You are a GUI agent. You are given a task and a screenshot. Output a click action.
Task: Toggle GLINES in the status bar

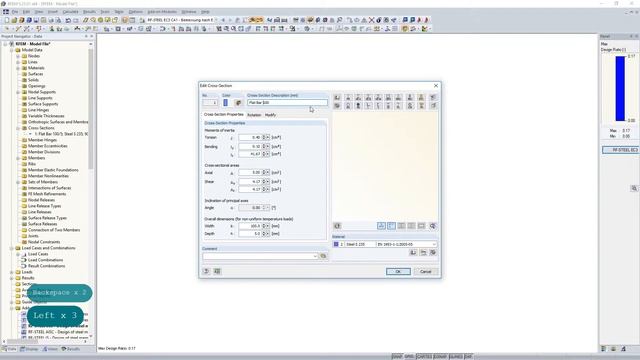click(x=456, y=357)
